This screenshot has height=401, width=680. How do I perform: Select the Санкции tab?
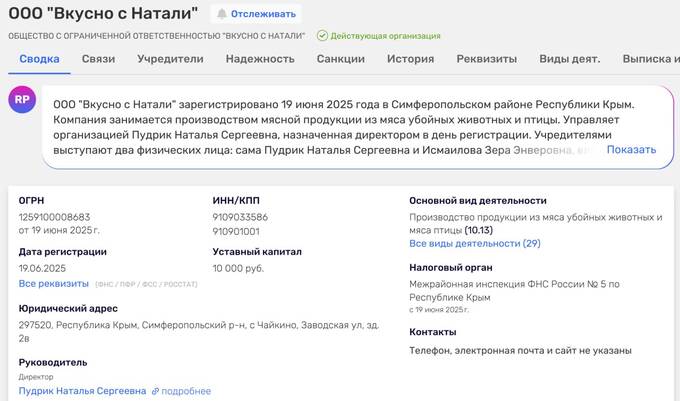coord(340,59)
